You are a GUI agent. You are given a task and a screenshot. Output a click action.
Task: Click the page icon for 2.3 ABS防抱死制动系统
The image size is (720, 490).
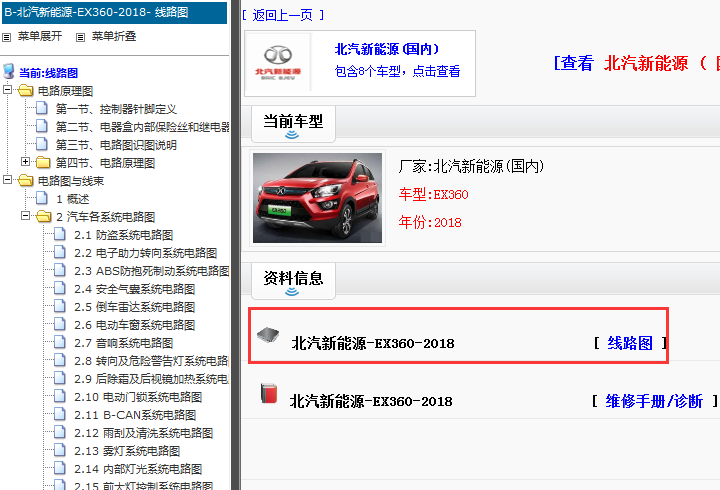pyautogui.click(x=60, y=270)
